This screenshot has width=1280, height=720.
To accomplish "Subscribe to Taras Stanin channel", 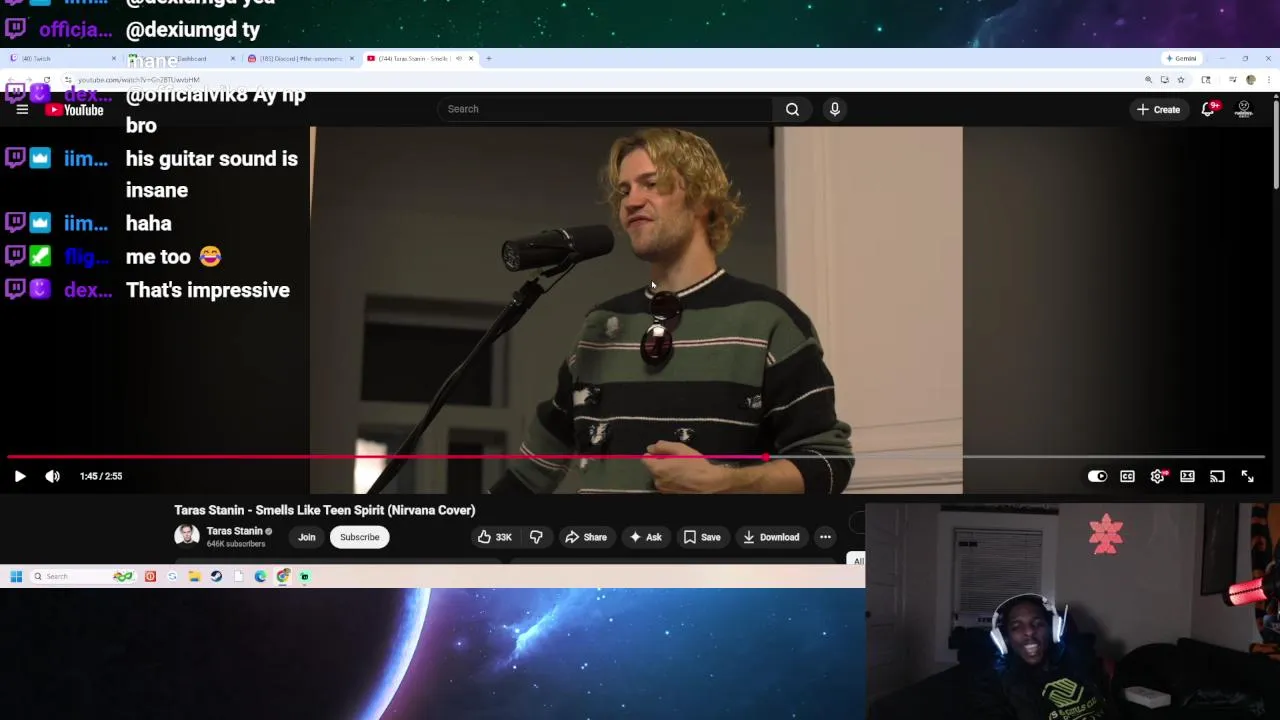I will tap(359, 537).
